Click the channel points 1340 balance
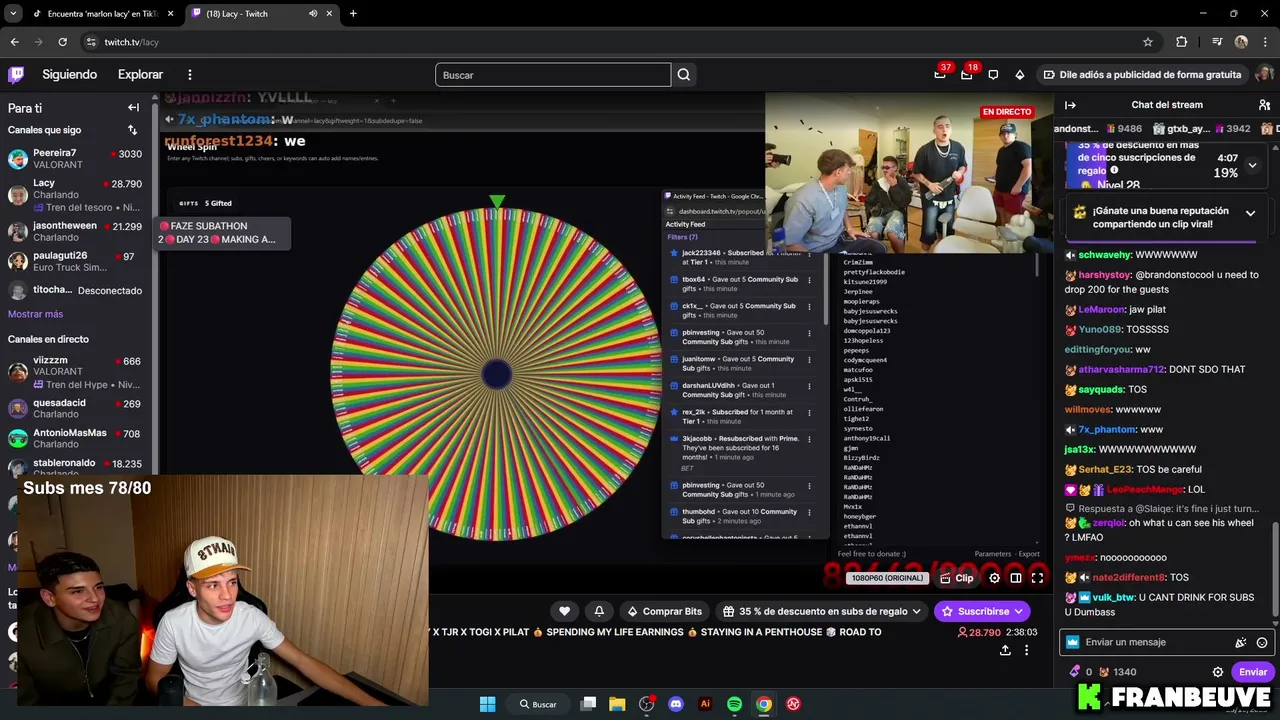Screen dimensions: 1280x720 tap(1117, 672)
